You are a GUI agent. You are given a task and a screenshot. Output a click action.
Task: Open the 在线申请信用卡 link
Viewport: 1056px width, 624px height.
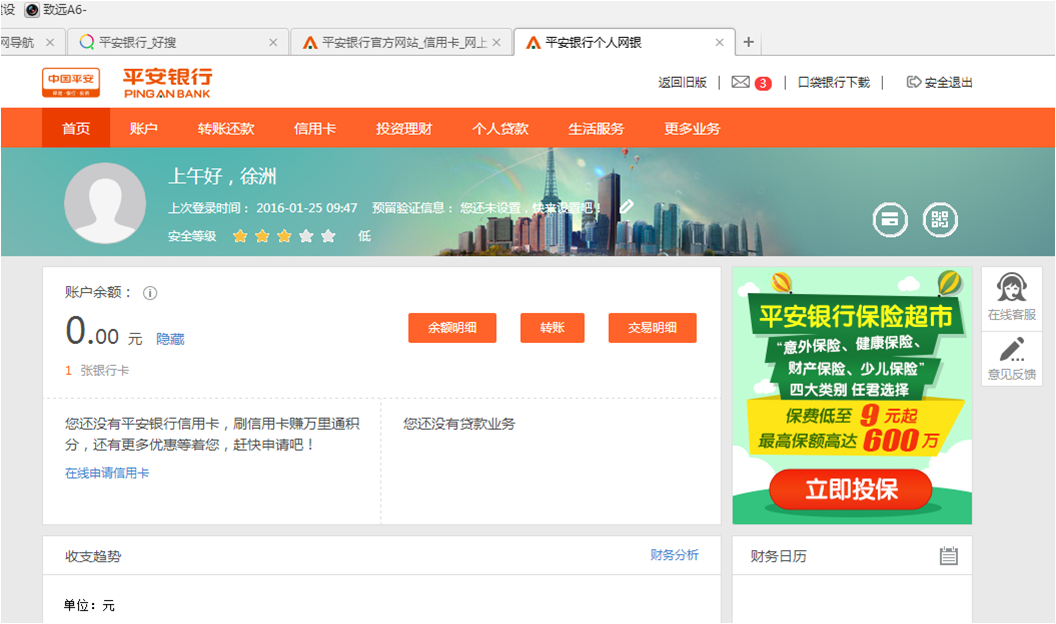click(x=107, y=473)
